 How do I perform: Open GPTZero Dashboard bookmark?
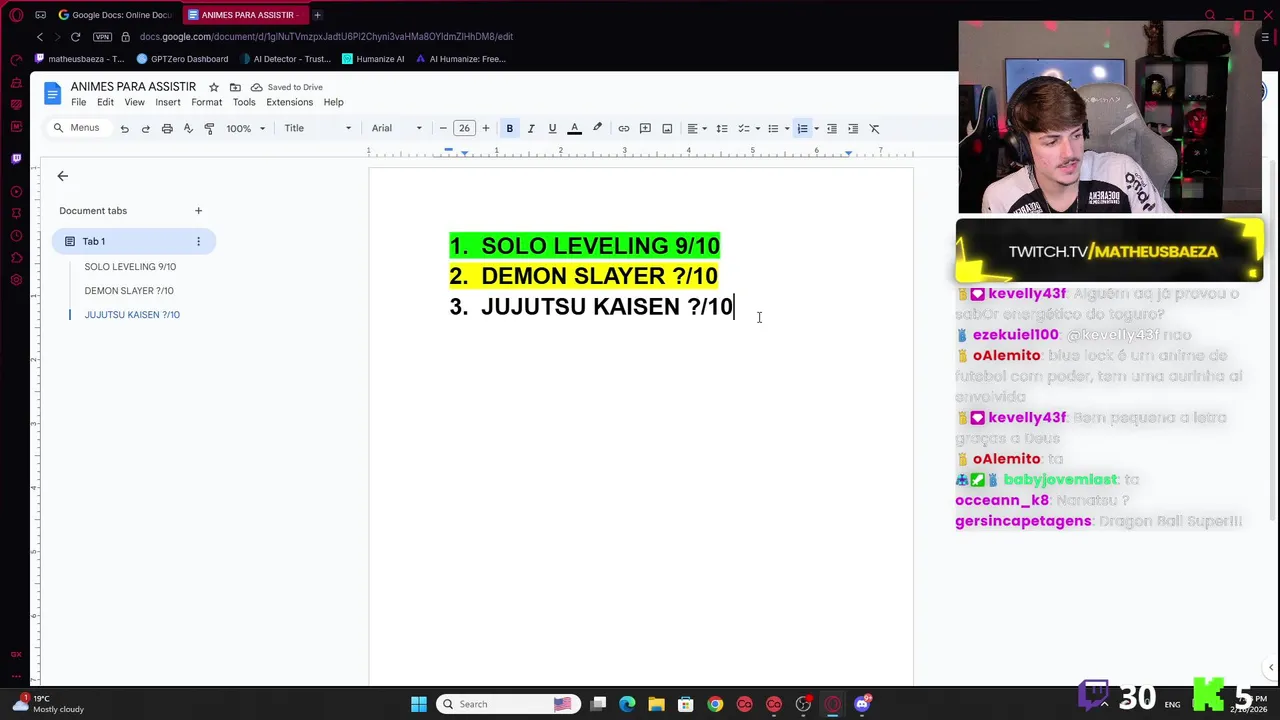[x=182, y=59]
